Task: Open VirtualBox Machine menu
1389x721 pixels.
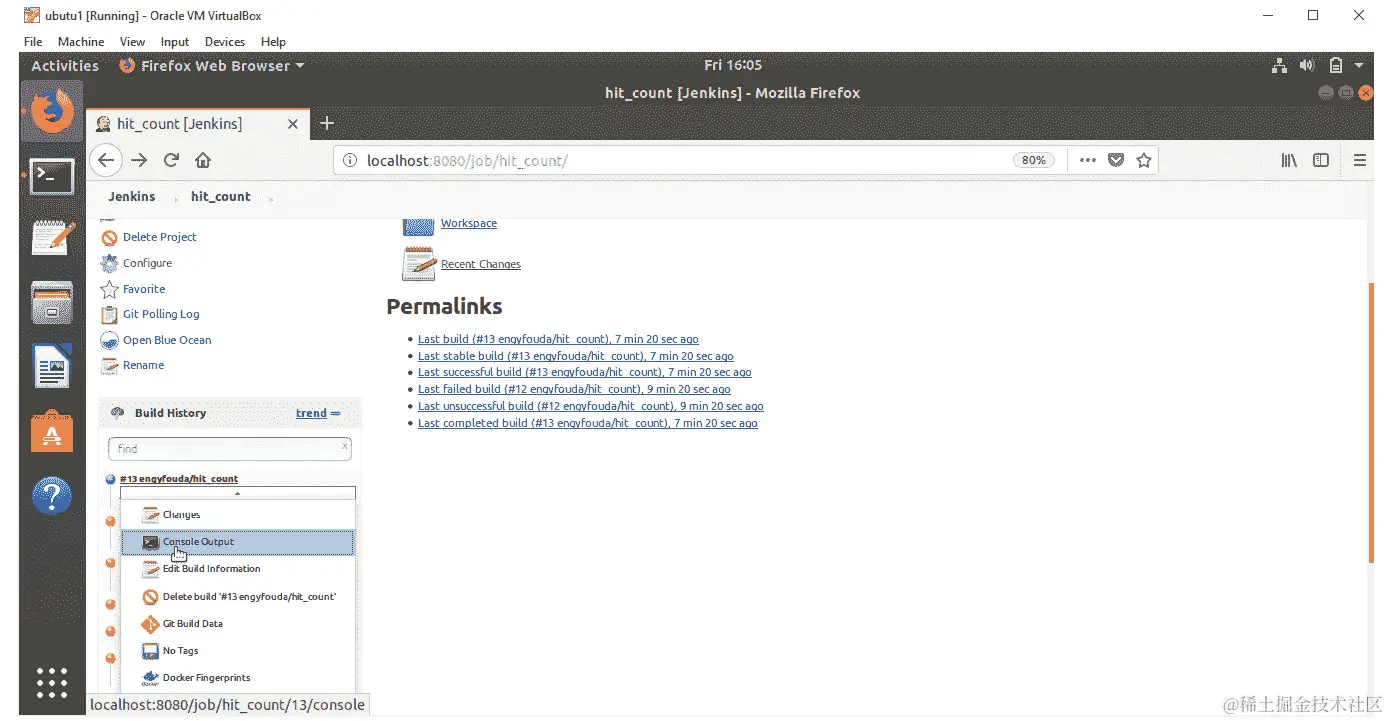Action: [x=81, y=42]
